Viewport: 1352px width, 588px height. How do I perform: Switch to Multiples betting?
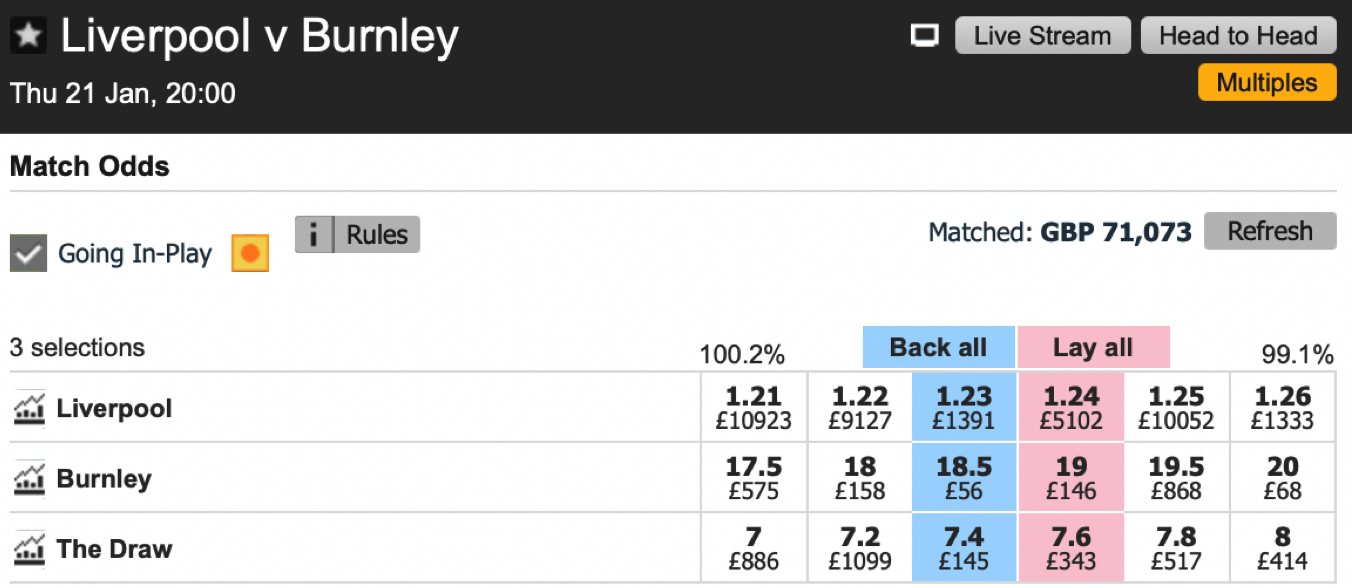(x=1267, y=83)
